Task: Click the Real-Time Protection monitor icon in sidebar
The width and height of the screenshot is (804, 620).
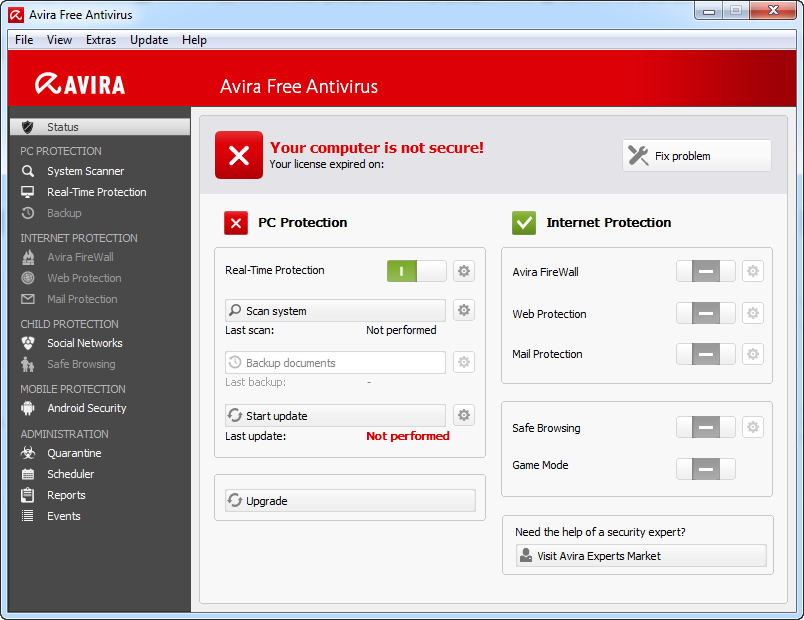Action: click(x=28, y=192)
